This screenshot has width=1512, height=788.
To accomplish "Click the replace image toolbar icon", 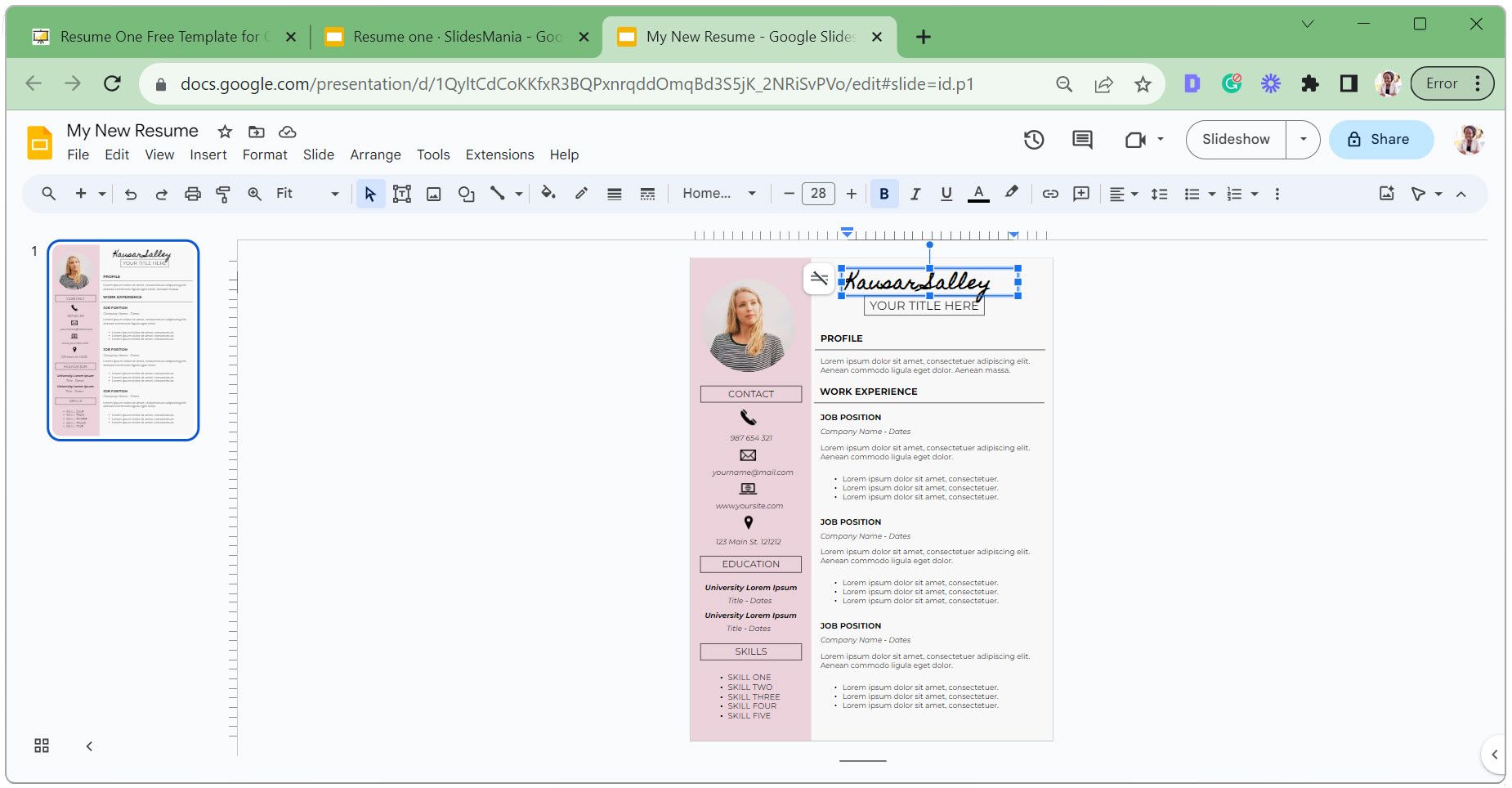I will coord(1387,194).
